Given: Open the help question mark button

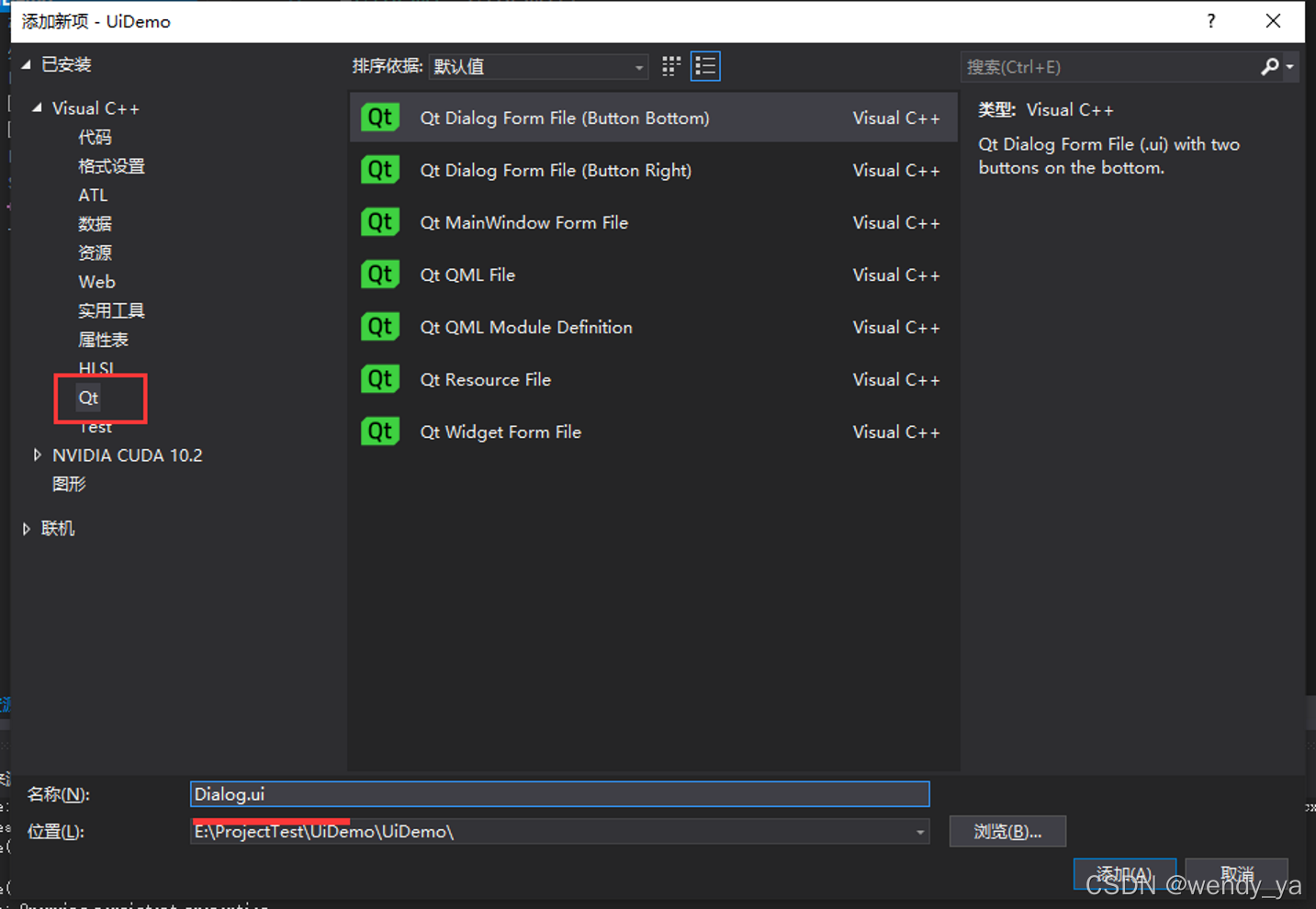Looking at the screenshot, I should coord(1211,21).
